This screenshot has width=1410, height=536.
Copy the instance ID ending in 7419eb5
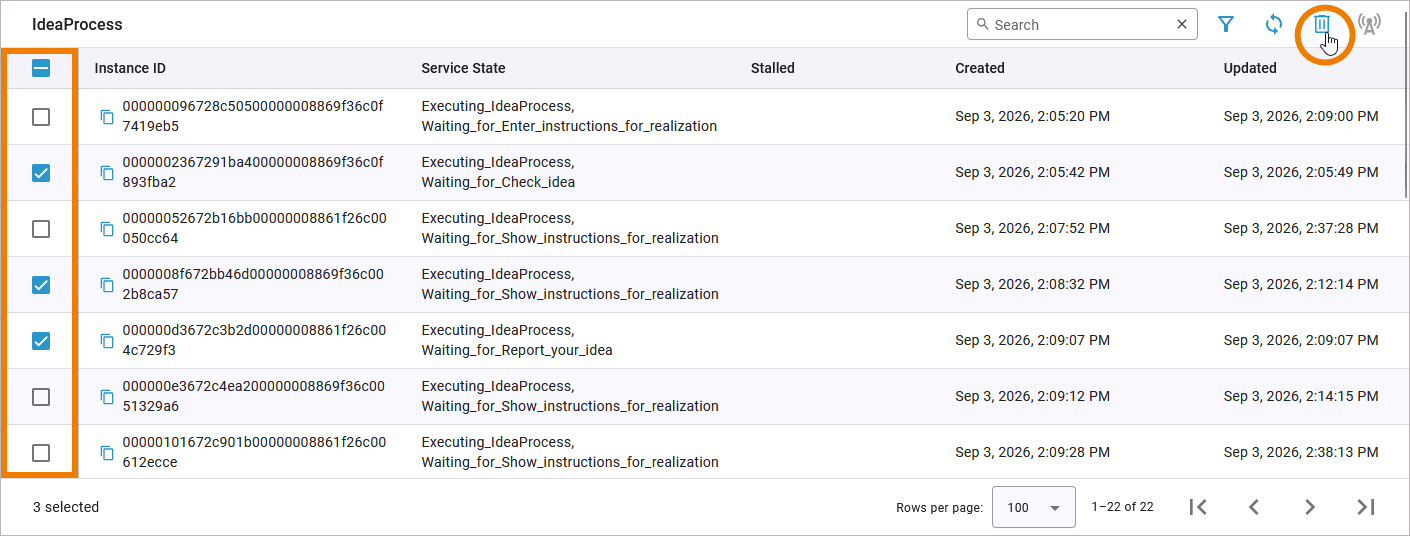pos(107,117)
